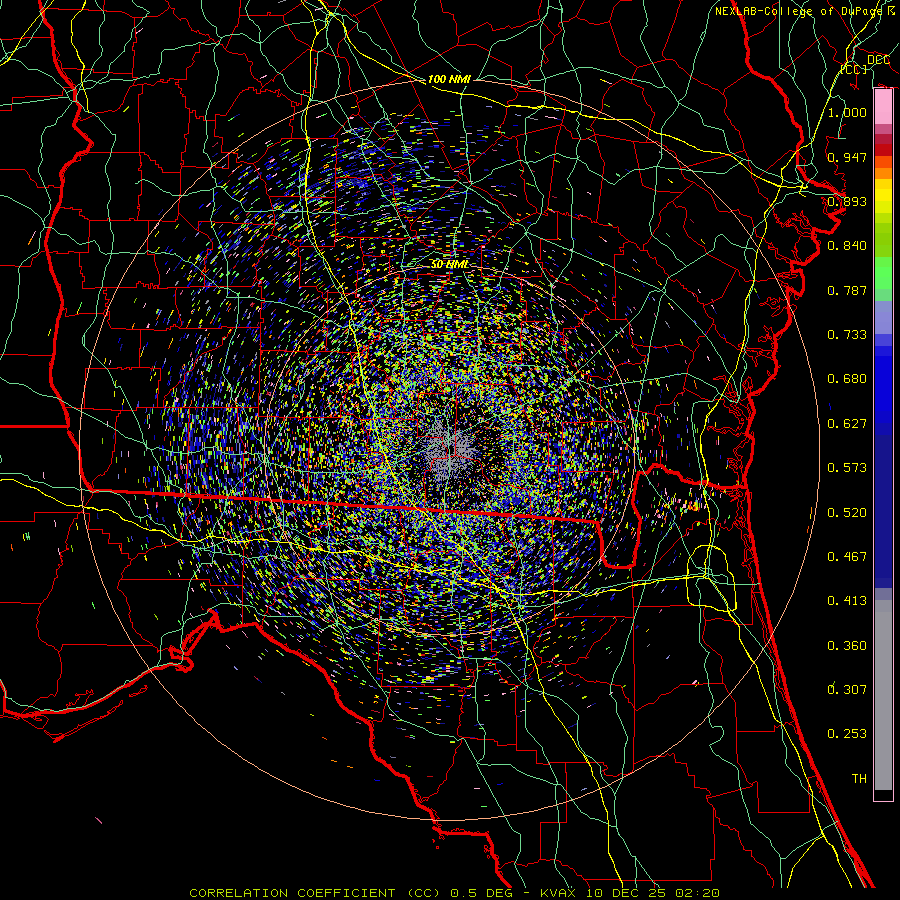Select the 0.680 legend value
900x900 pixels.
(847, 379)
